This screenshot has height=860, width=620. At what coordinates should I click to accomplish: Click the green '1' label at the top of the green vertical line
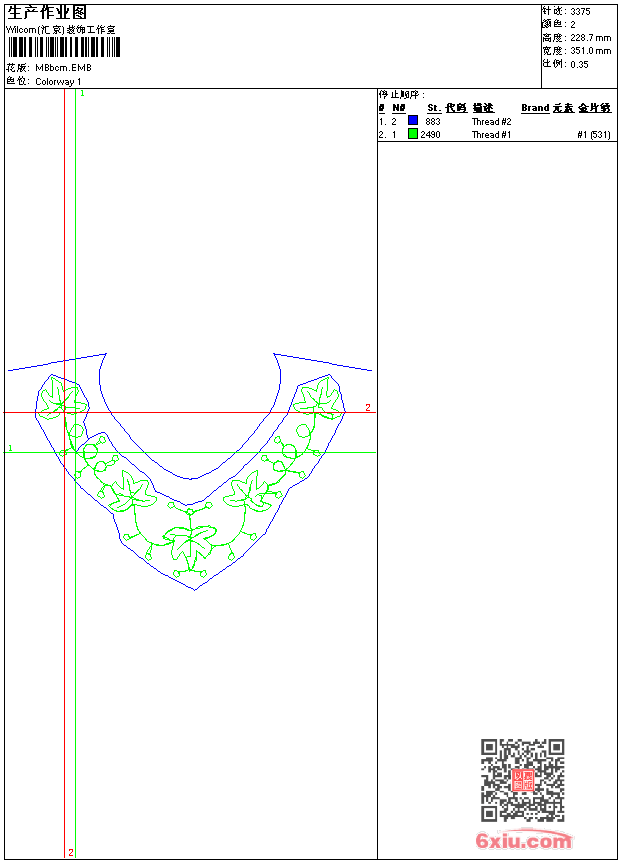(x=82, y=94)
